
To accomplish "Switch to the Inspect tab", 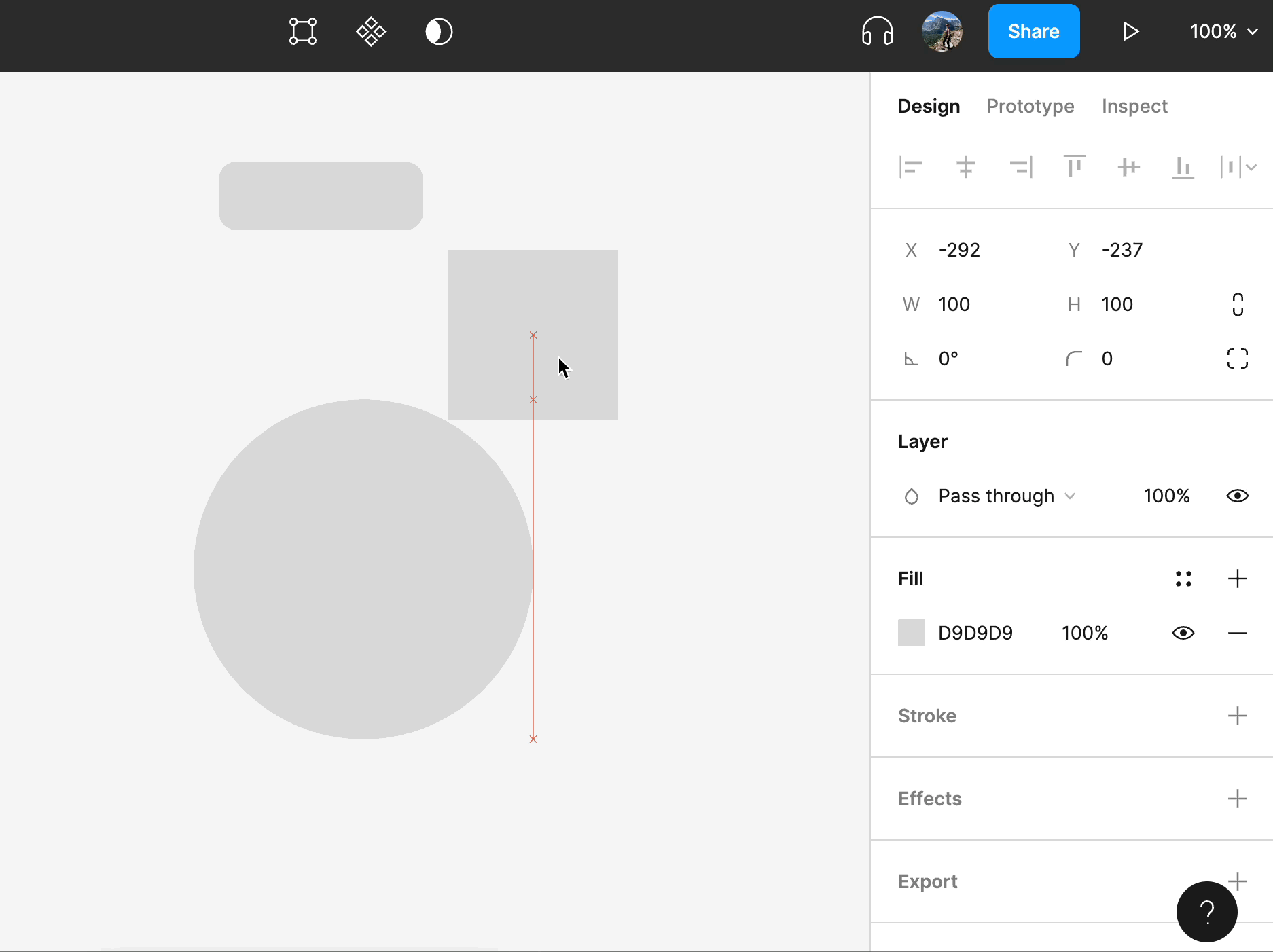I will coord(1134,106).
